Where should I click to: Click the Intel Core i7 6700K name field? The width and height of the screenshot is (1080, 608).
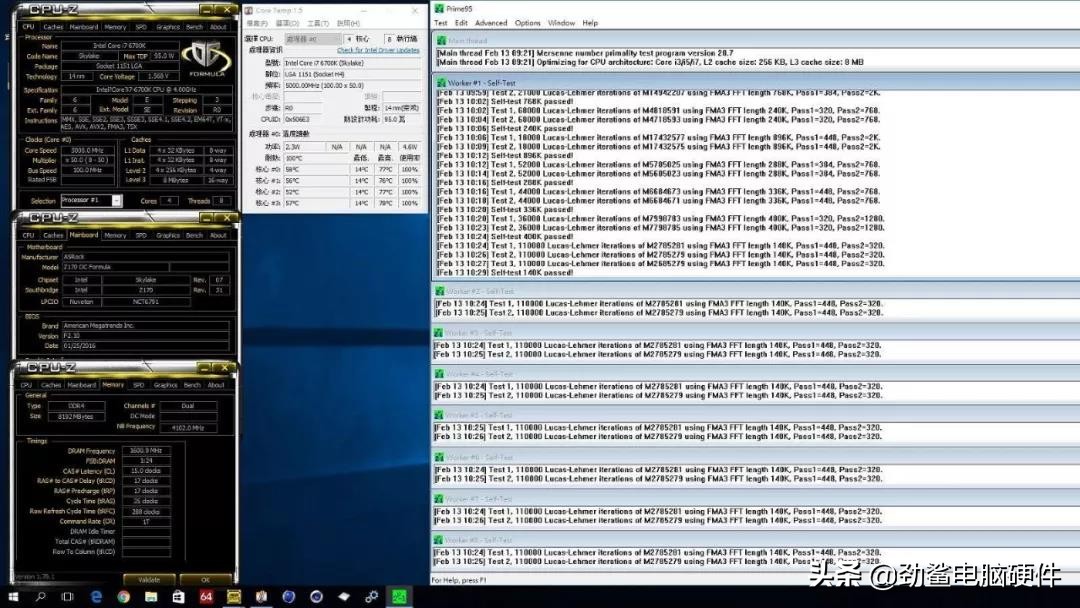(x=119, y=45)
